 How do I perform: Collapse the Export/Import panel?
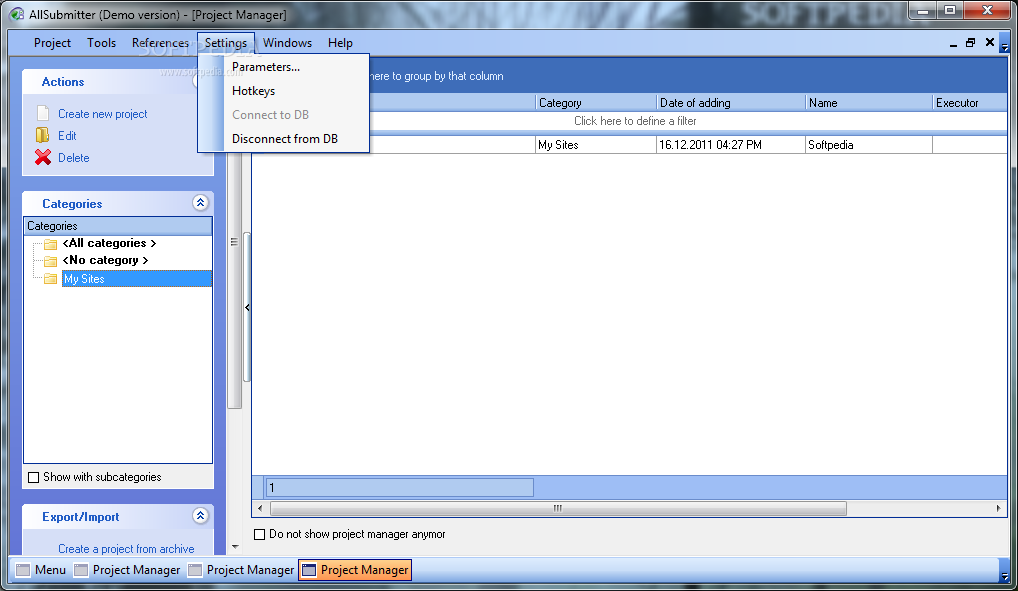pos(200,516)
